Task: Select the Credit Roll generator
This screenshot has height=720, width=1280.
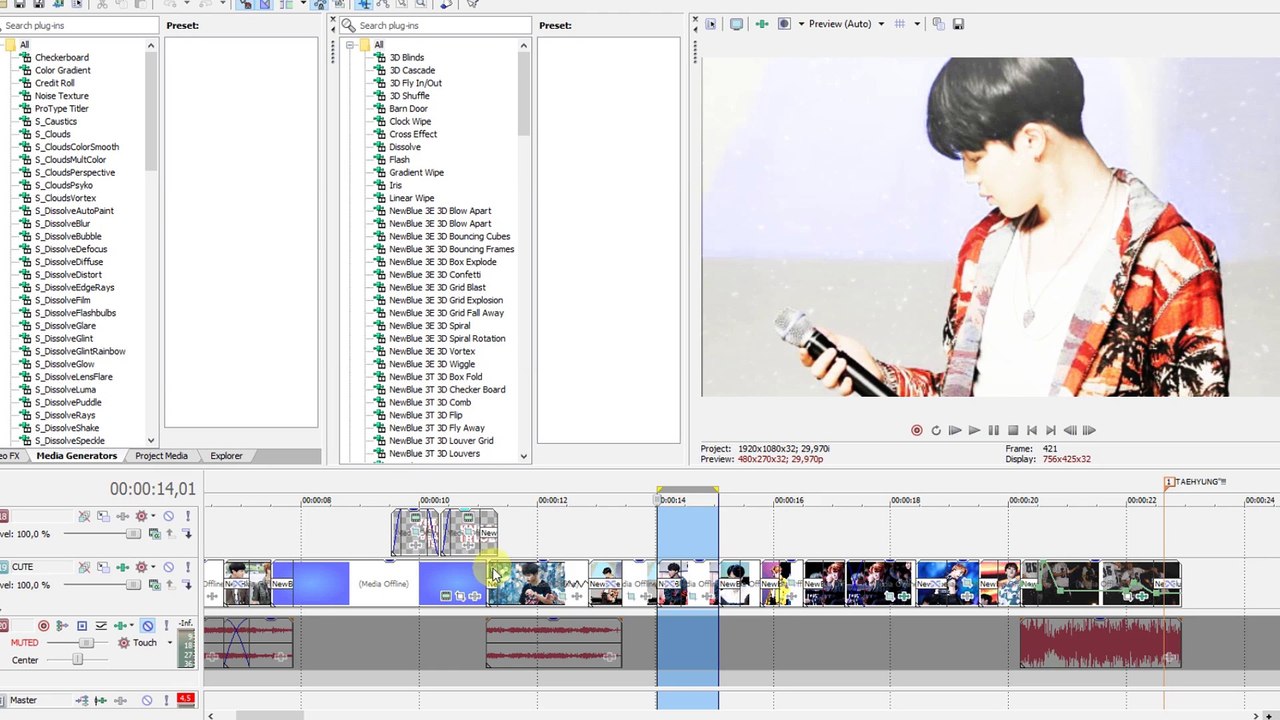Action: pos(55,83)
